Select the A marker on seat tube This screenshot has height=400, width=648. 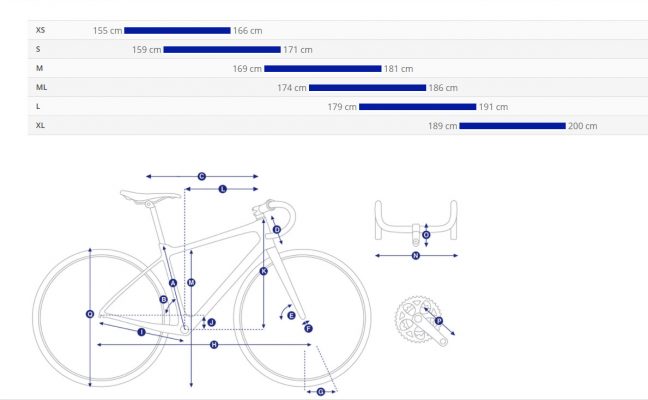(173, 283)
